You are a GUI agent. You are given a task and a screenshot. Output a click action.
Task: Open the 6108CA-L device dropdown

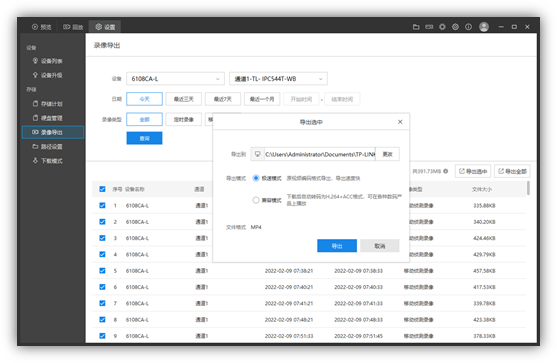click(175, 79)
